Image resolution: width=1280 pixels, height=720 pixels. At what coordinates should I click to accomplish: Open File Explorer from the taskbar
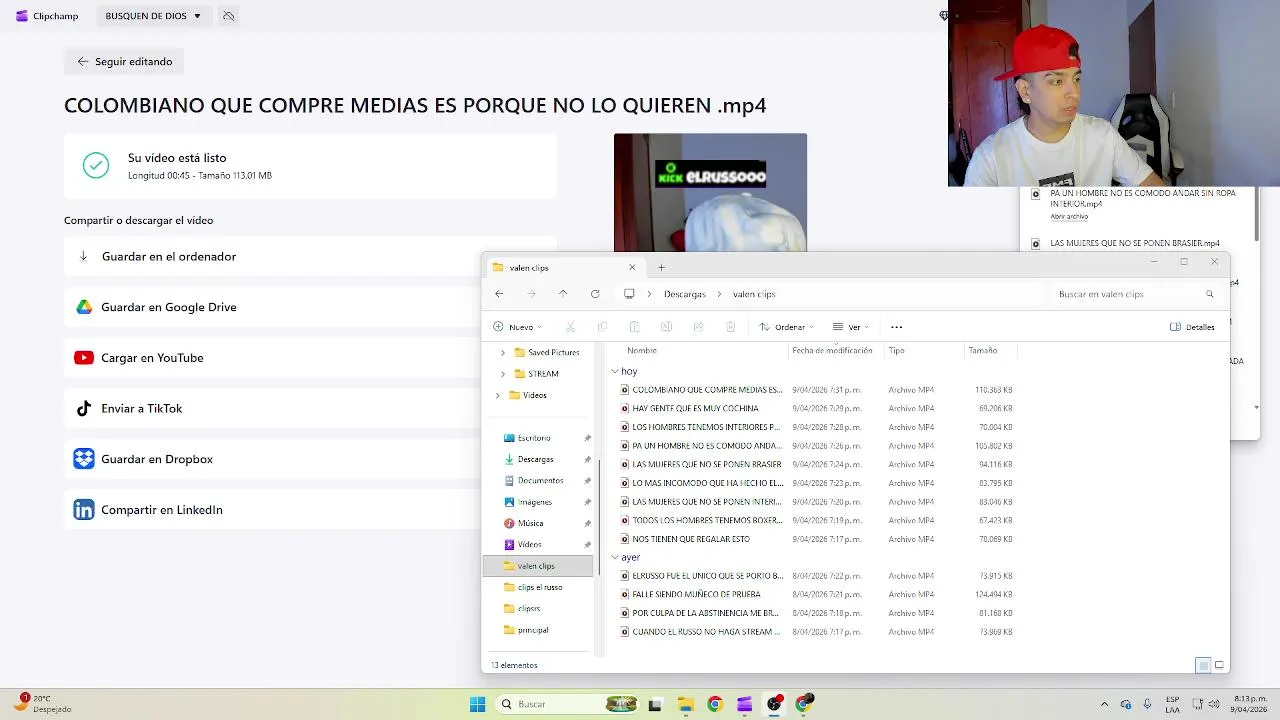click(685, 704)
